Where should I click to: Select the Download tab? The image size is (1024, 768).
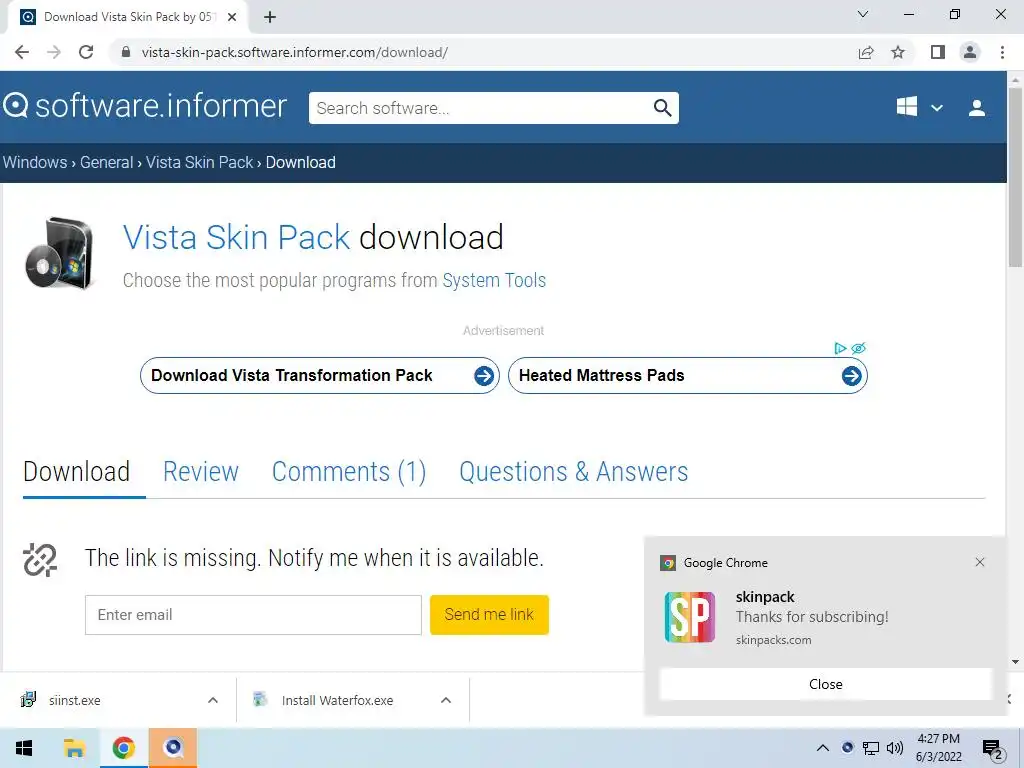coord(76,472)
